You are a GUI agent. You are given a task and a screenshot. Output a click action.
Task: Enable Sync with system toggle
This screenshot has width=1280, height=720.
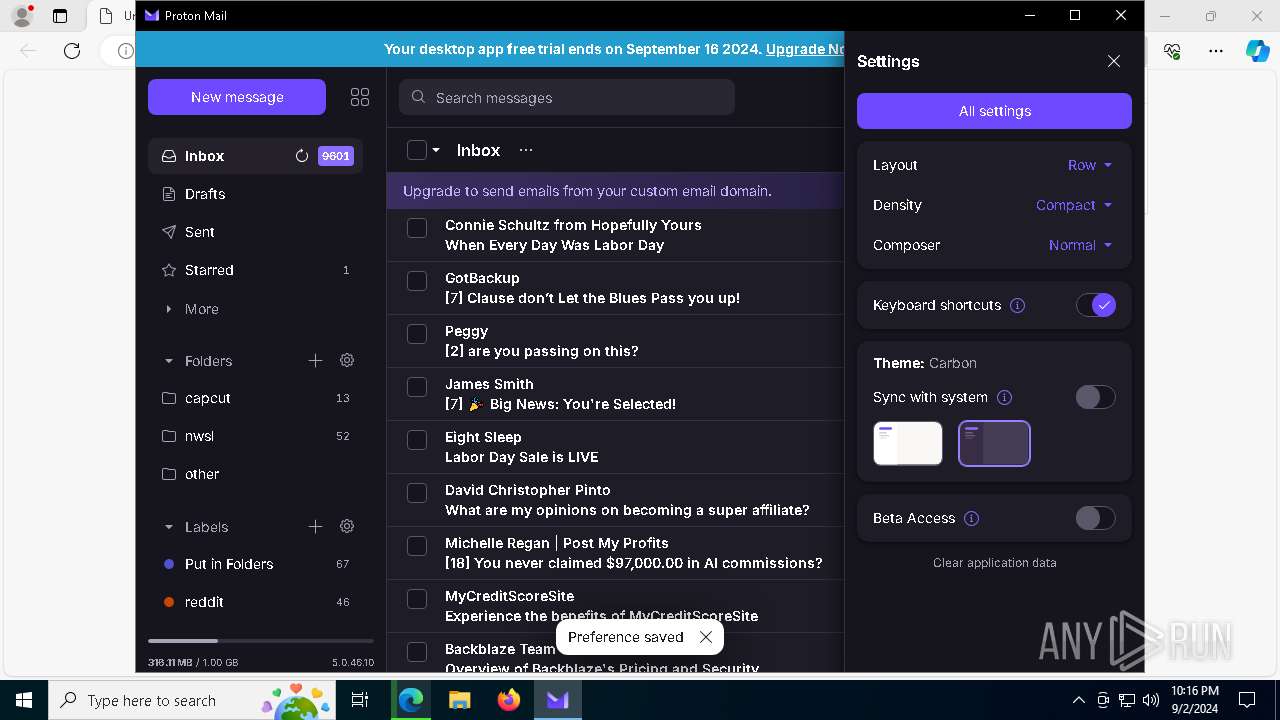click(x=1096, y=397)
